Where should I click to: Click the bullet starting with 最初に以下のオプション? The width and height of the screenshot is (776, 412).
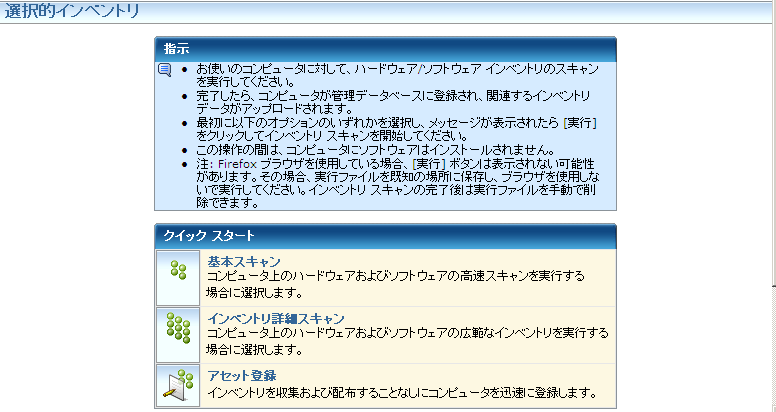(x=396, y=129)
